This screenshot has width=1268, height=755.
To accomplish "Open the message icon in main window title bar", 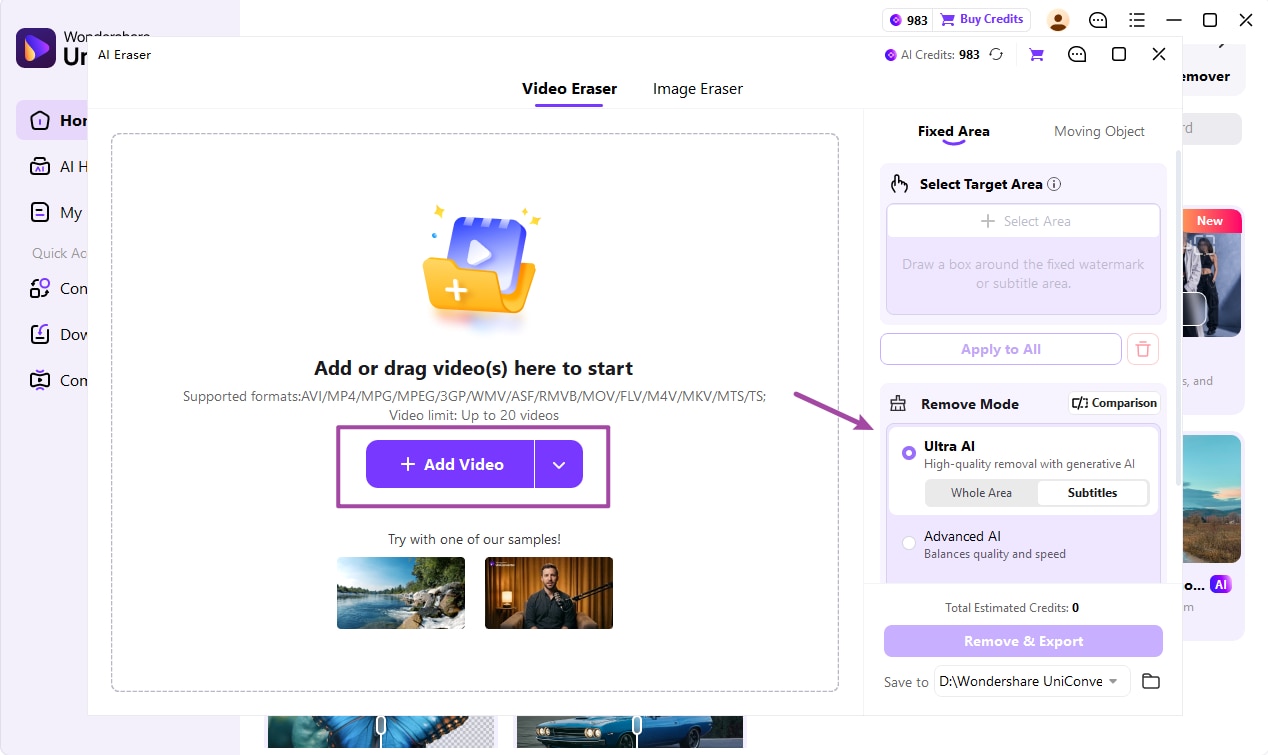I will (1098, 20).
